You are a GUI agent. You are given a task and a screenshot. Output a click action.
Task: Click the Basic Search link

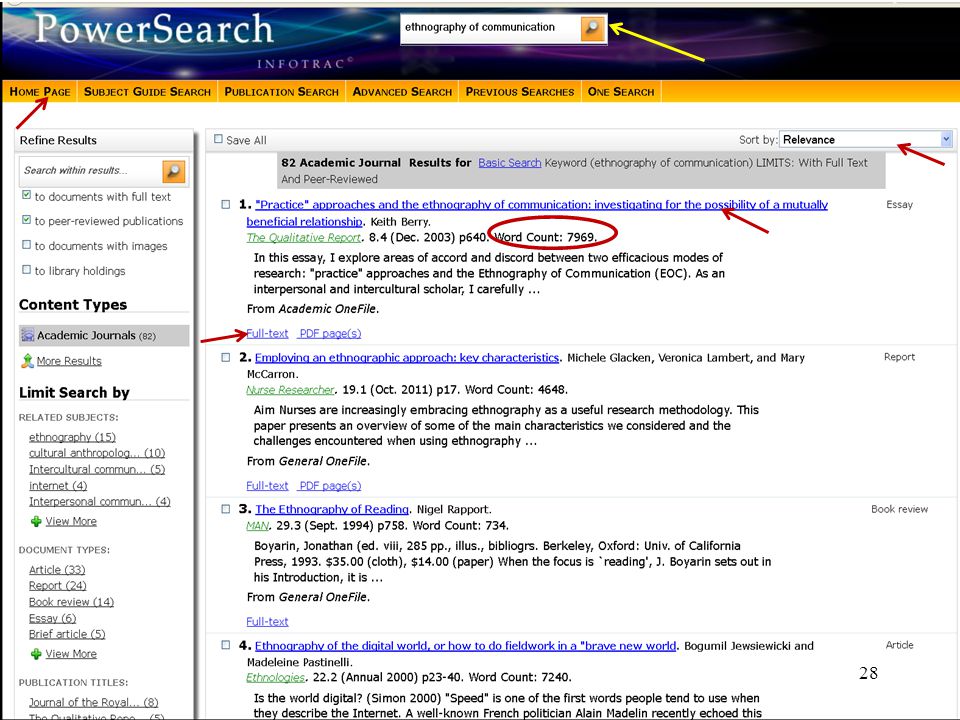(509, 163)
